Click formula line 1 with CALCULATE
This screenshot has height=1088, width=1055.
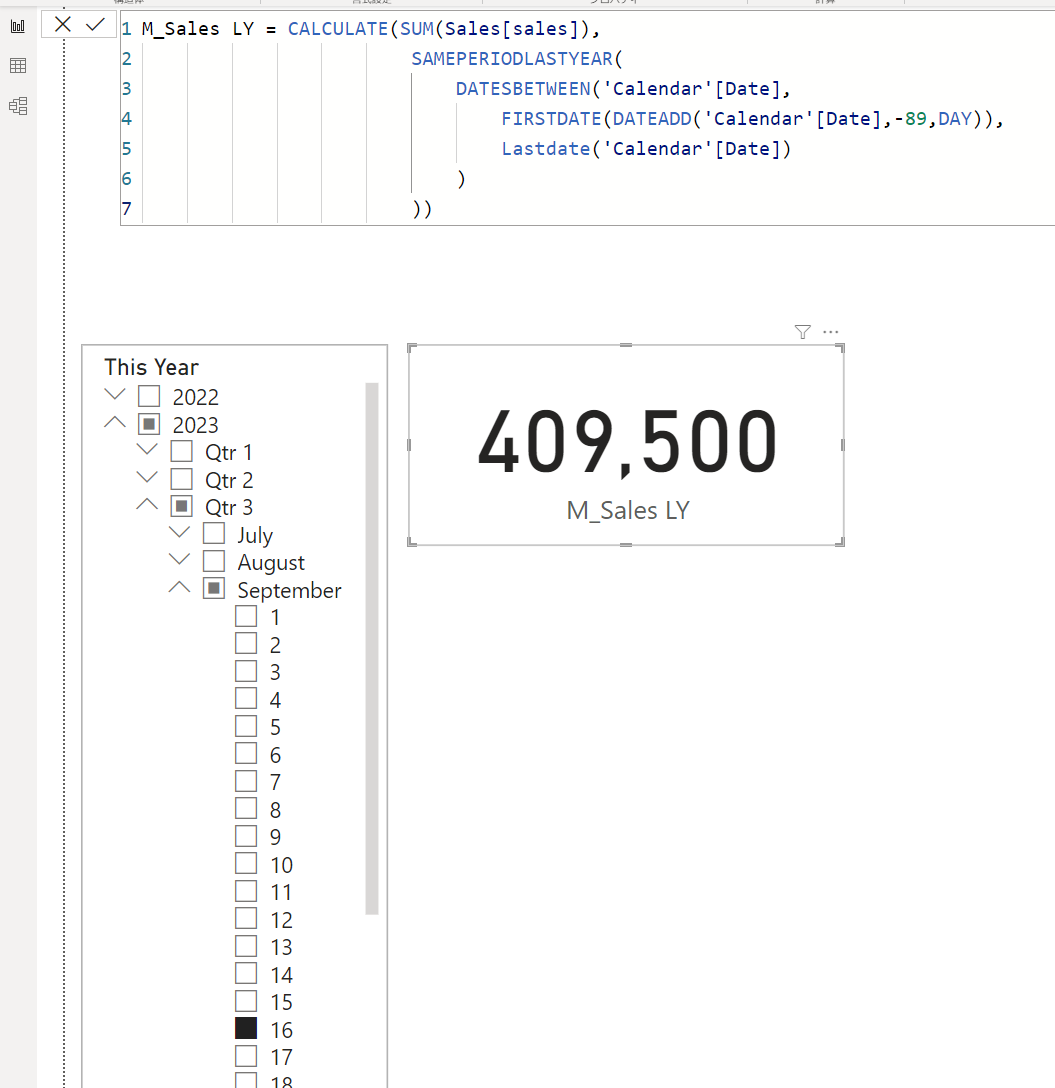(x=371, y=28)
